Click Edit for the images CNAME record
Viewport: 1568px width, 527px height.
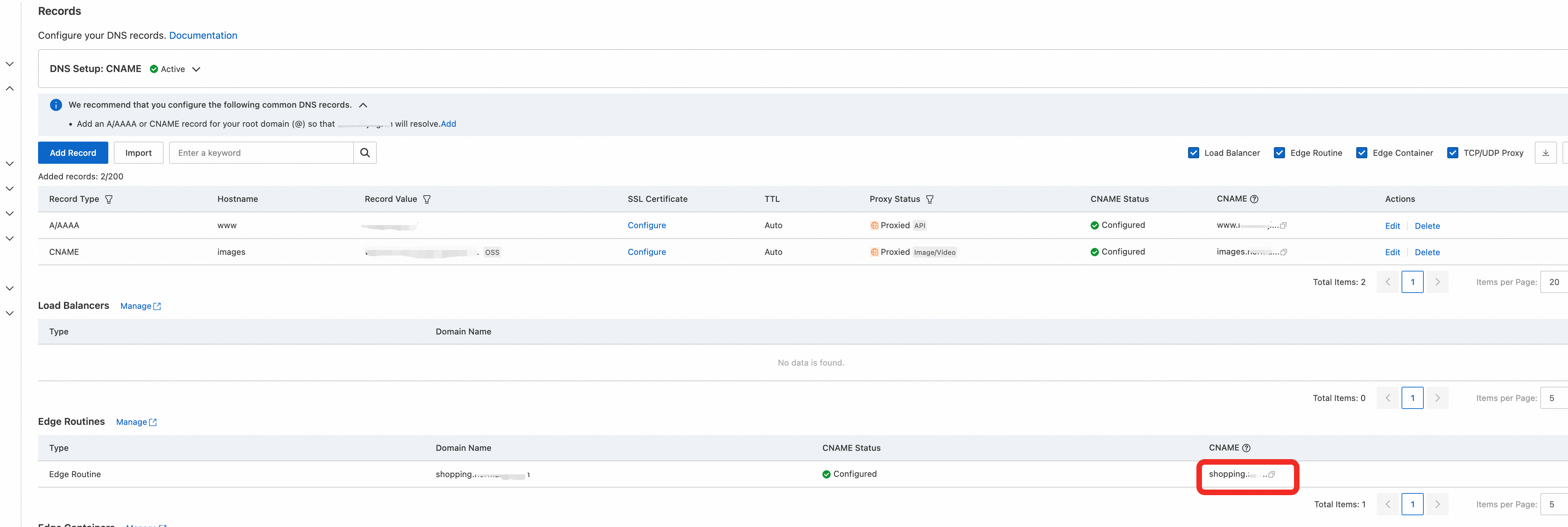(x=1392, y=252)
